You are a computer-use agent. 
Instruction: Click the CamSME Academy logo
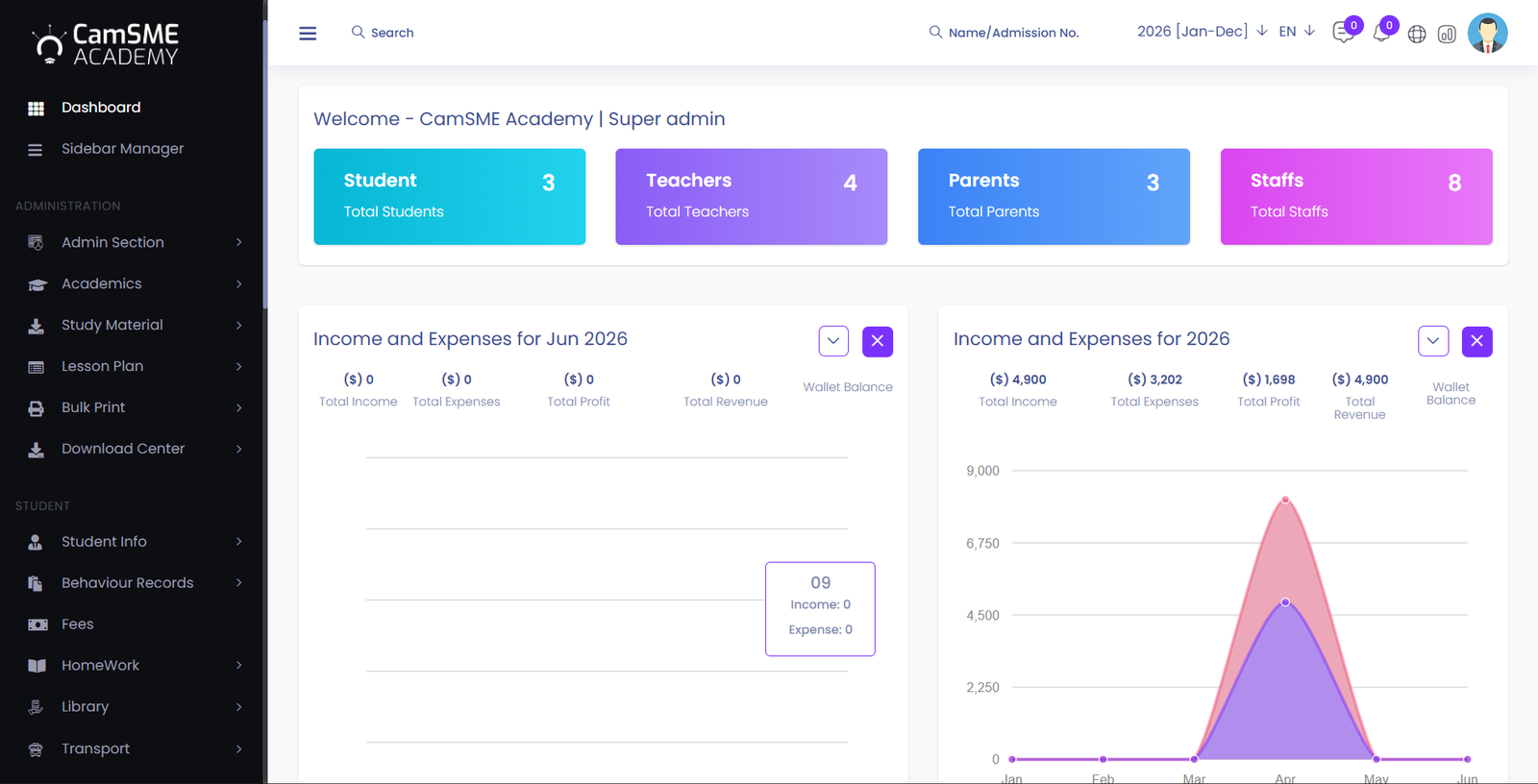click(106, 44)
